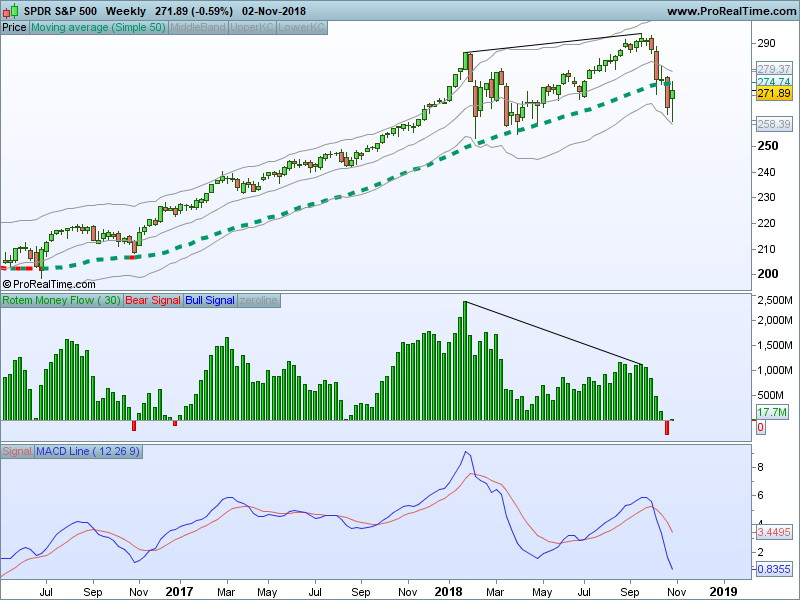Click the current price tag 271.89
The height and width of the screenshot is (600, 800).
[773, 93]
